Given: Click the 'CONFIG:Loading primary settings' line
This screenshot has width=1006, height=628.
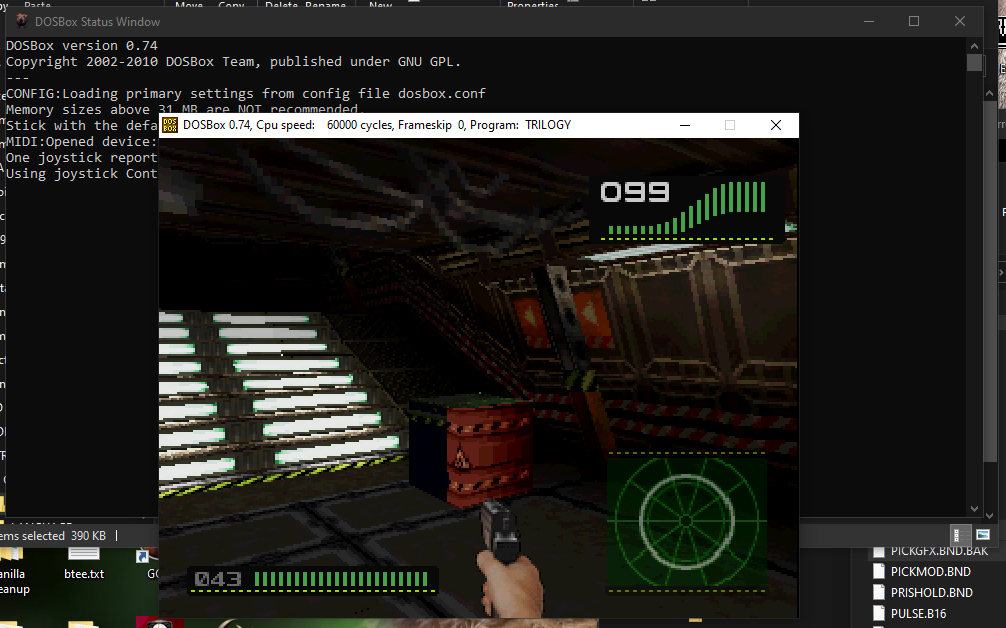Looking at the screenshot, I should 246,94.
